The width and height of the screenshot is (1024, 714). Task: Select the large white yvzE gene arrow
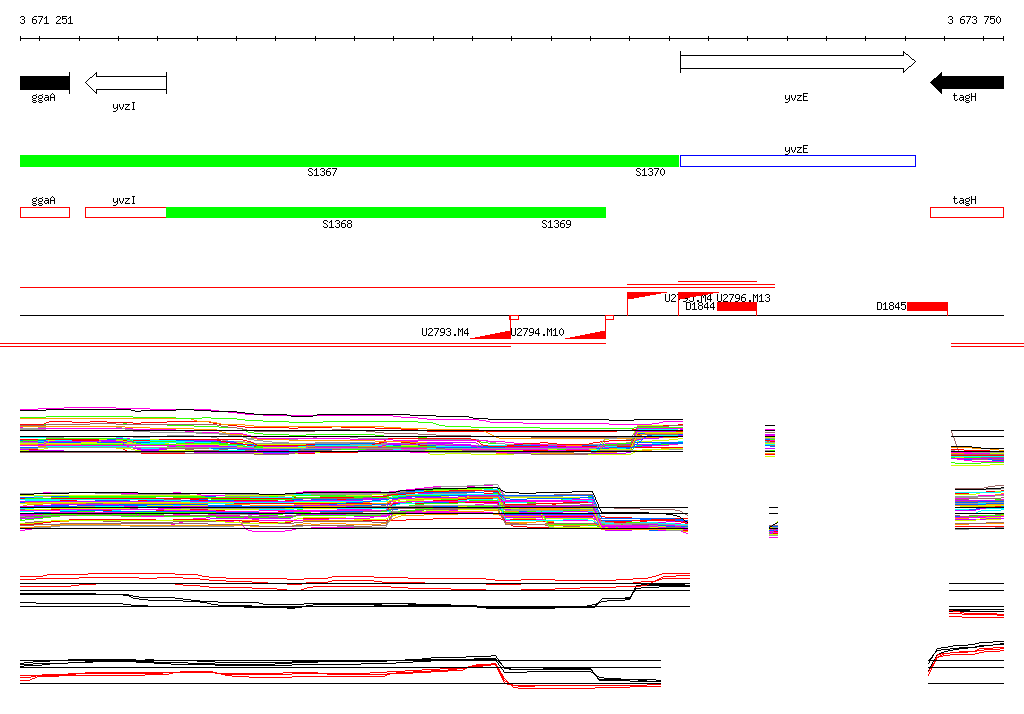[798, 62]
